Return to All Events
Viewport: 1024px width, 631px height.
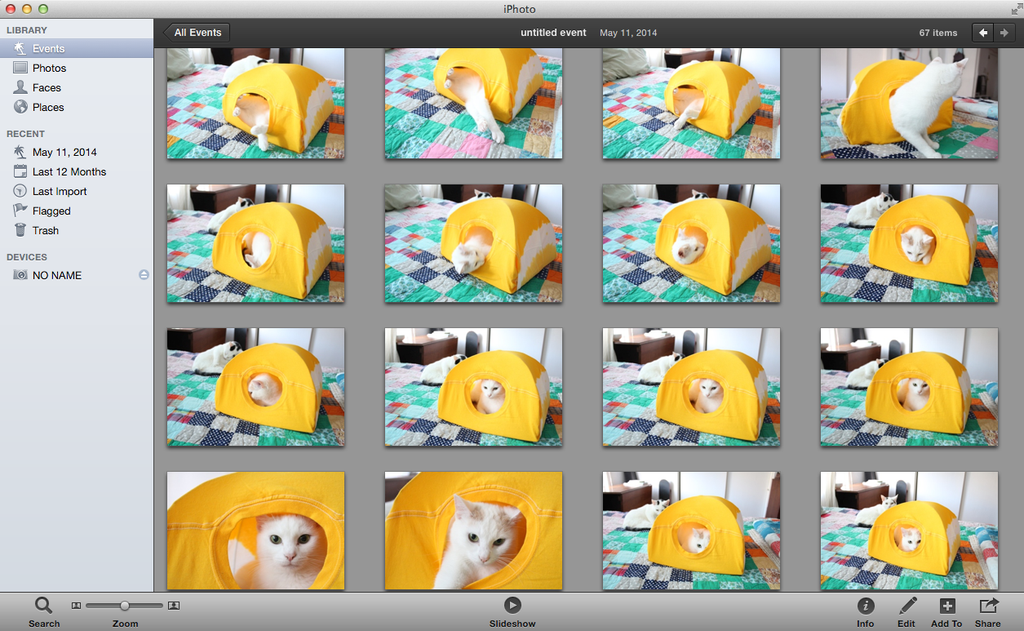197,33
